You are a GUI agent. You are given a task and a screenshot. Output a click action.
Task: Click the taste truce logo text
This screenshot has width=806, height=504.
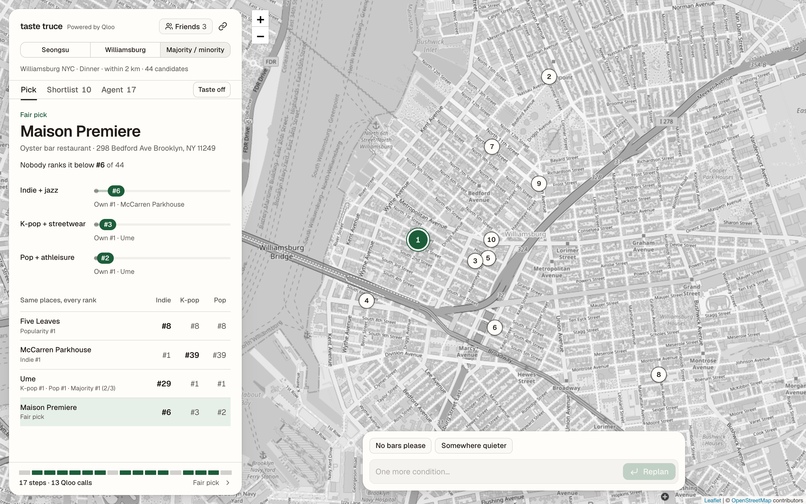coord(41,26)
